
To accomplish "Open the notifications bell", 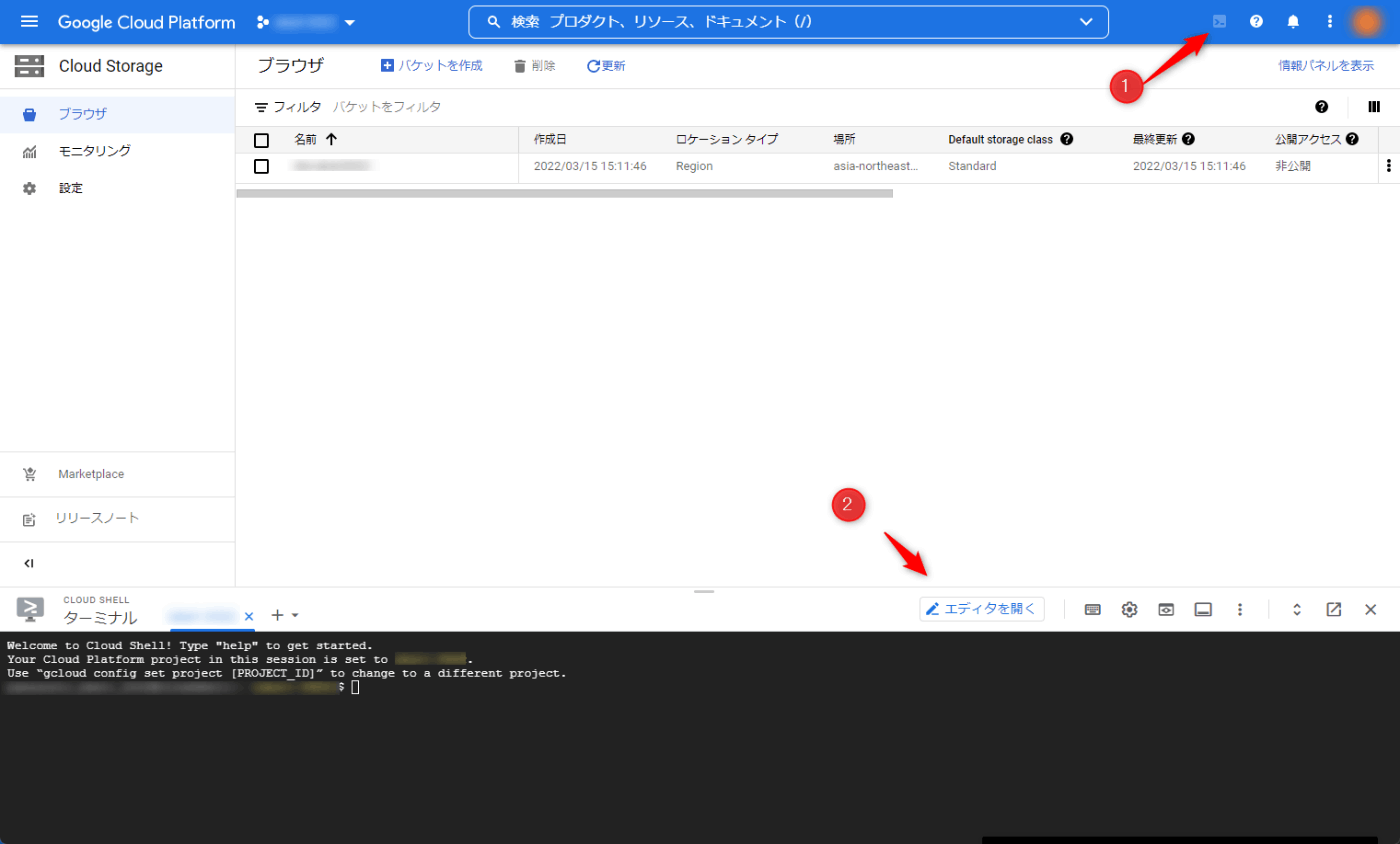I will pos(1293,21).
